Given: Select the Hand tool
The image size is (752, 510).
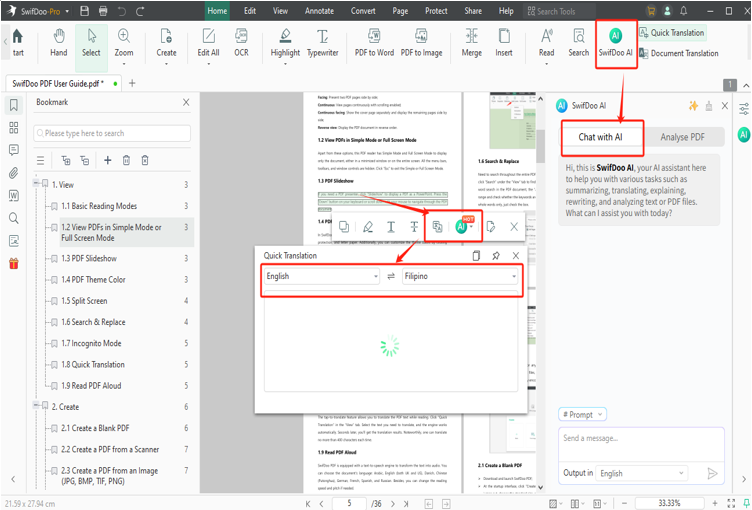Looking at the screenshot, I should click(59, 43).
